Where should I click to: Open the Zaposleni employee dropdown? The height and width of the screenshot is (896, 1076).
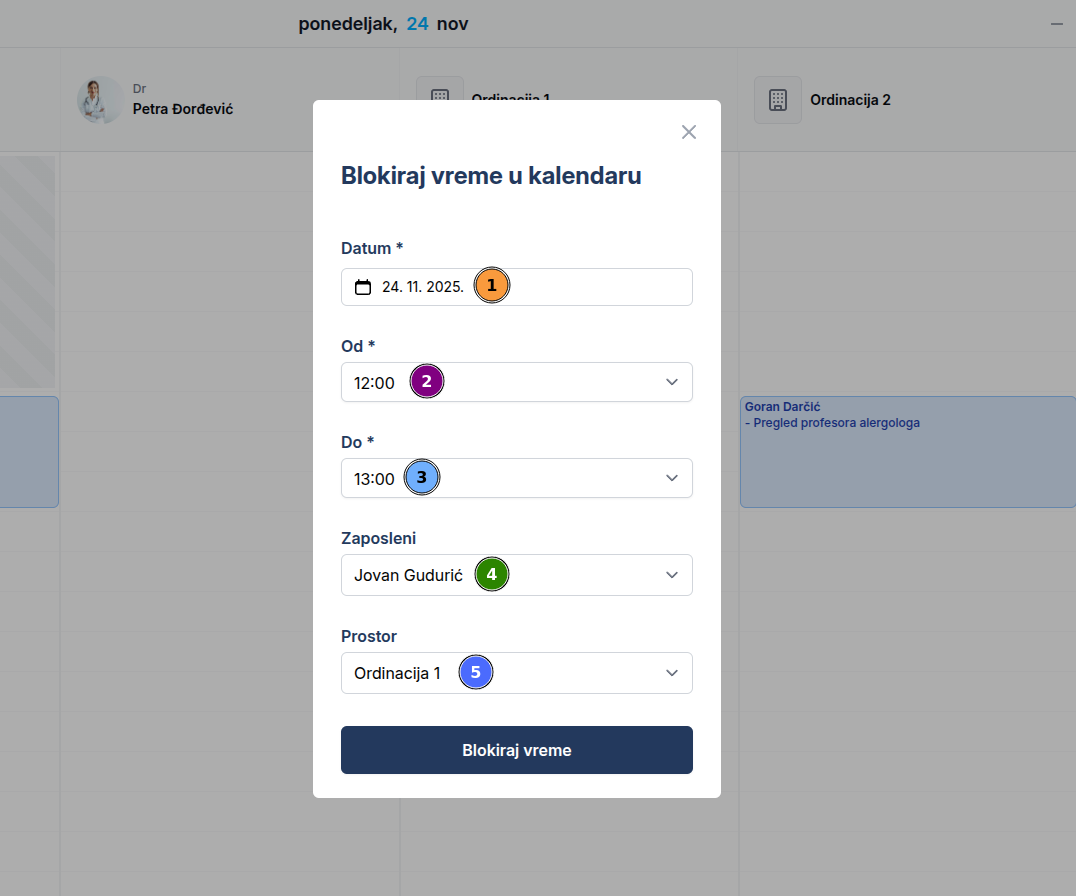pyautogui.click(x=672, y=575)
